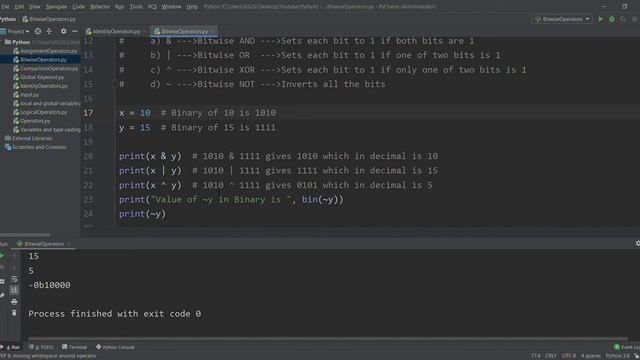
Task: Click the restore layout icon in Run panel
Action: pyautogui.click(x=2, y=281)
